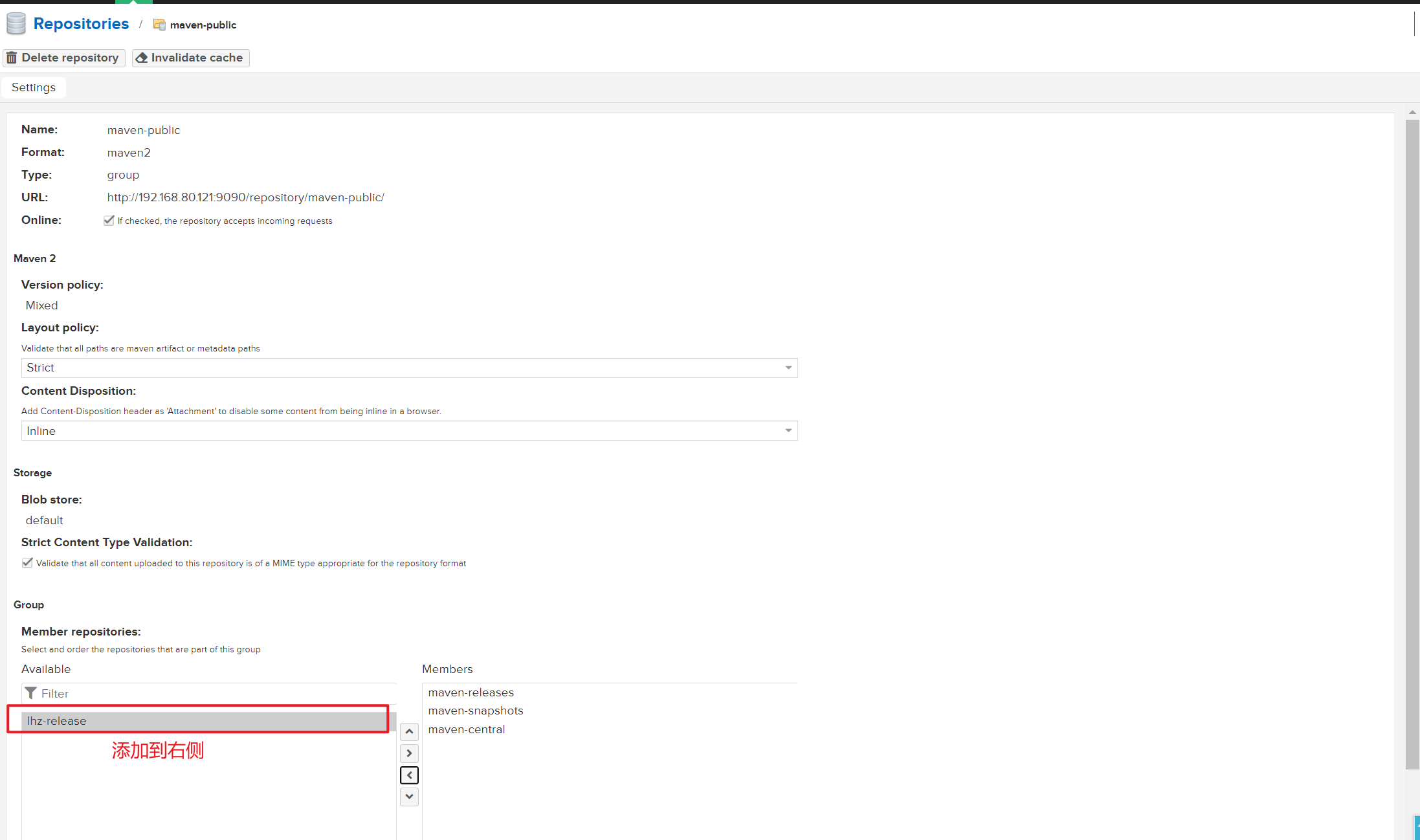Click the scrollbar up arrow
The width and height of the screenshot is (1420, 840).
(1412, 112)
